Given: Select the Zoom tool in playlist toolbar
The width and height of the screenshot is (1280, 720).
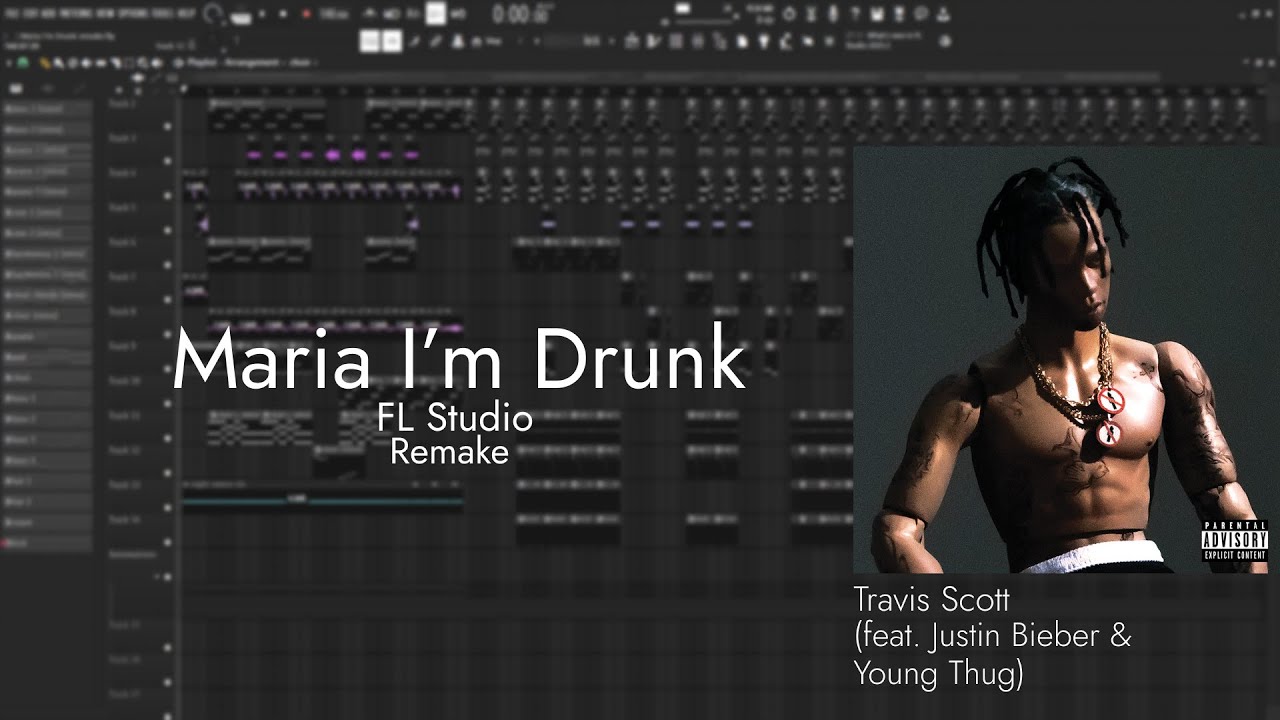Looking at the screenshot, I should tap(142, 63).
